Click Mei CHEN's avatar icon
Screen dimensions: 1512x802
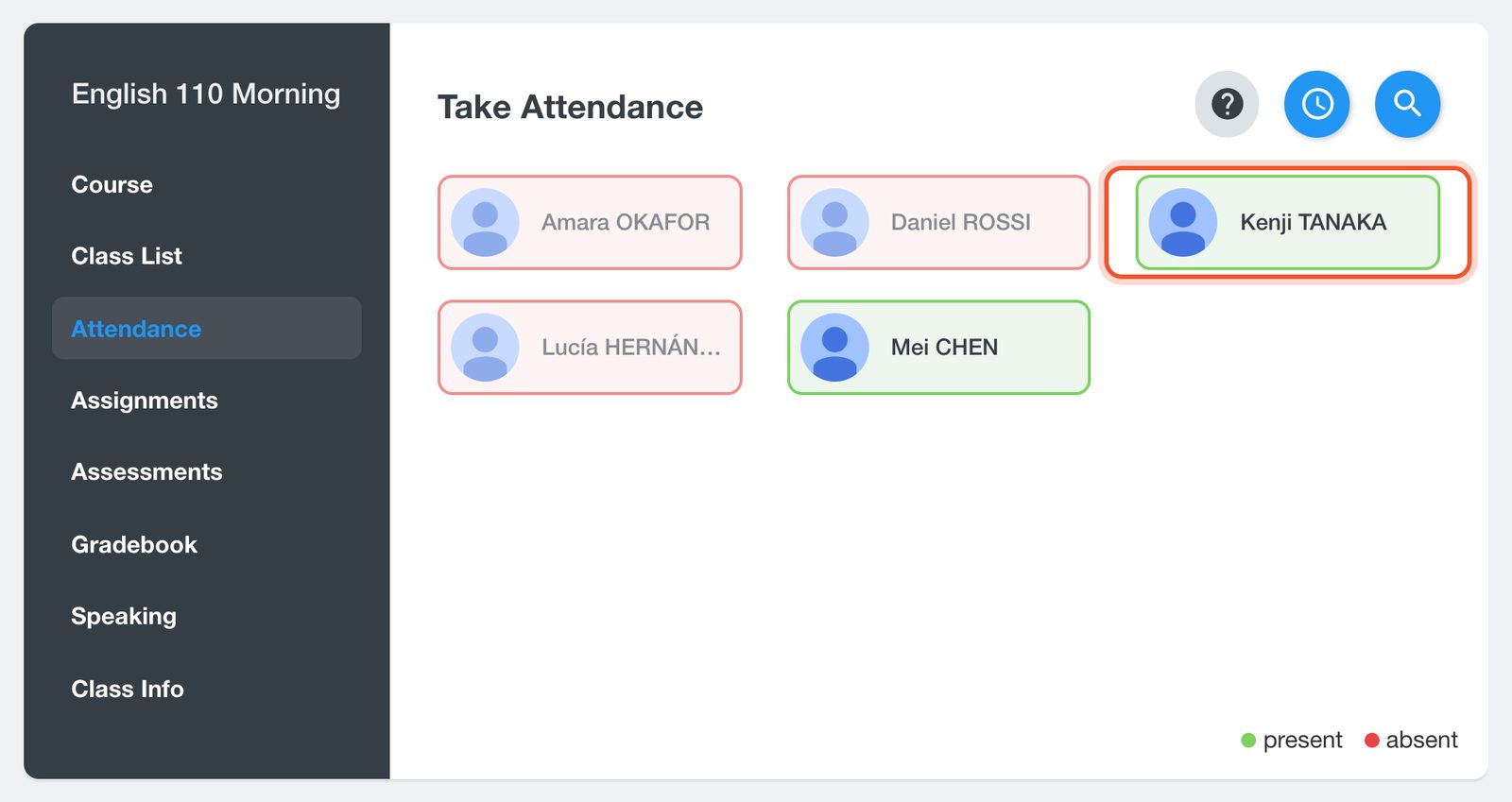834,348
